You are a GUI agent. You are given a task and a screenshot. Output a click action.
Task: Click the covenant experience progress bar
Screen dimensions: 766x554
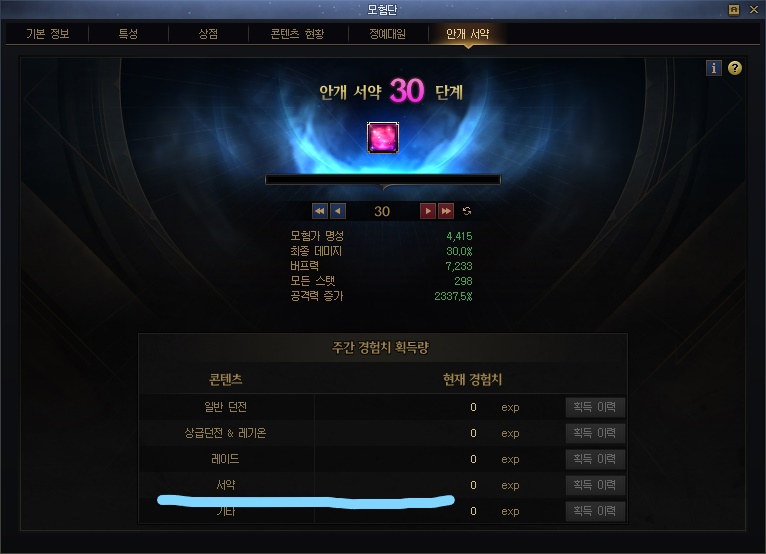point(383,180)
